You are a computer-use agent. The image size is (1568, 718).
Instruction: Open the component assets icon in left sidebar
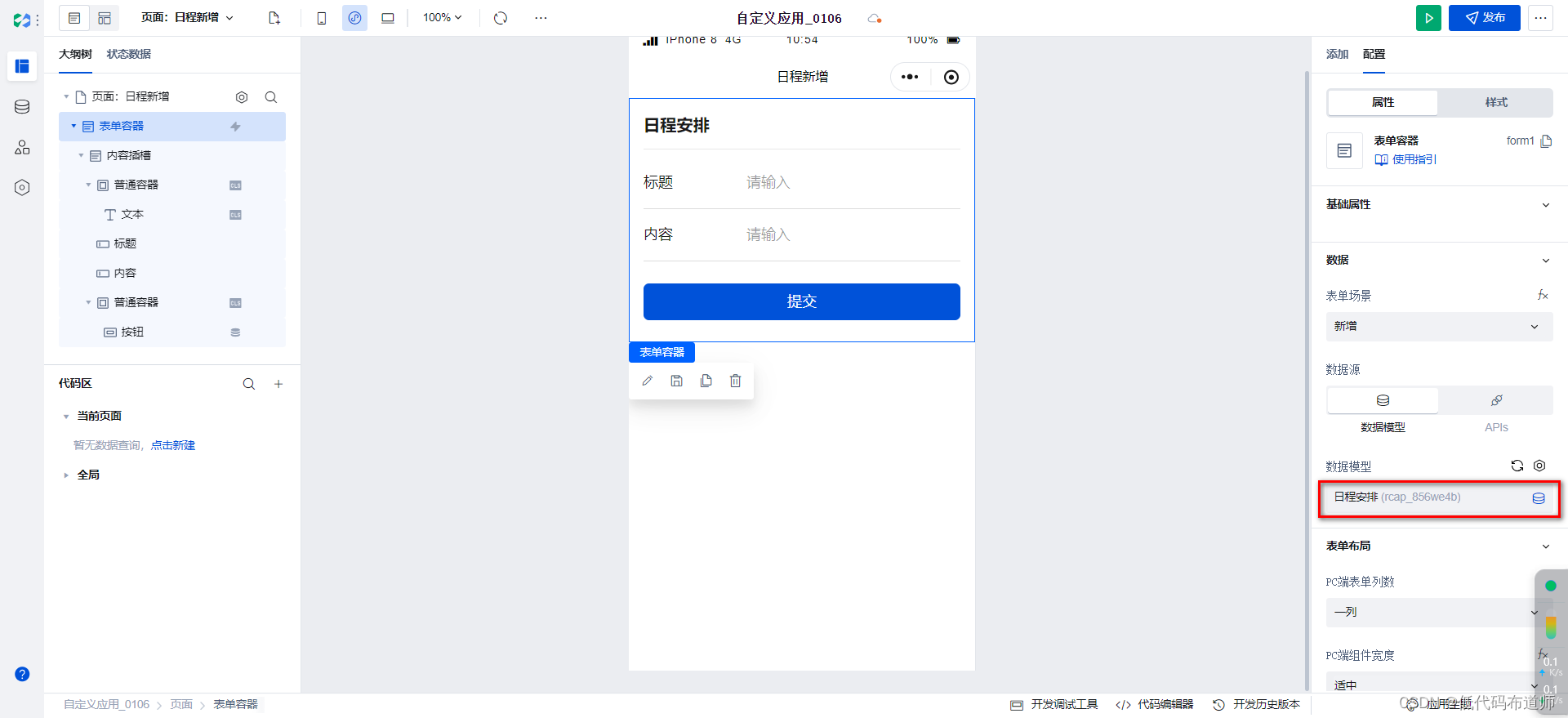click(22, 147)
